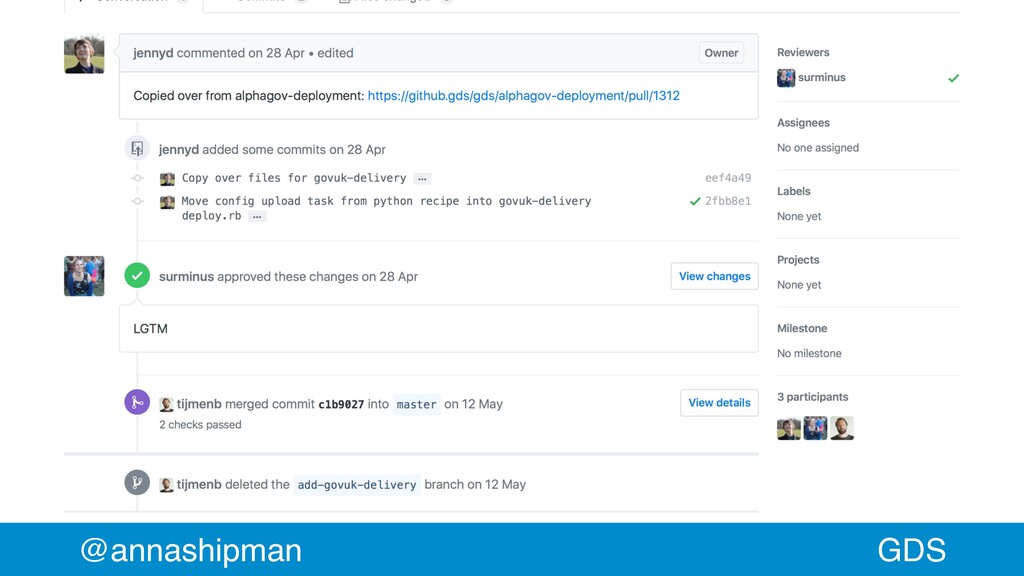The height and width of the screenshot is (576, 1024).
Task: Click surminus username in approval line
Action: click(x=186, y=276)
